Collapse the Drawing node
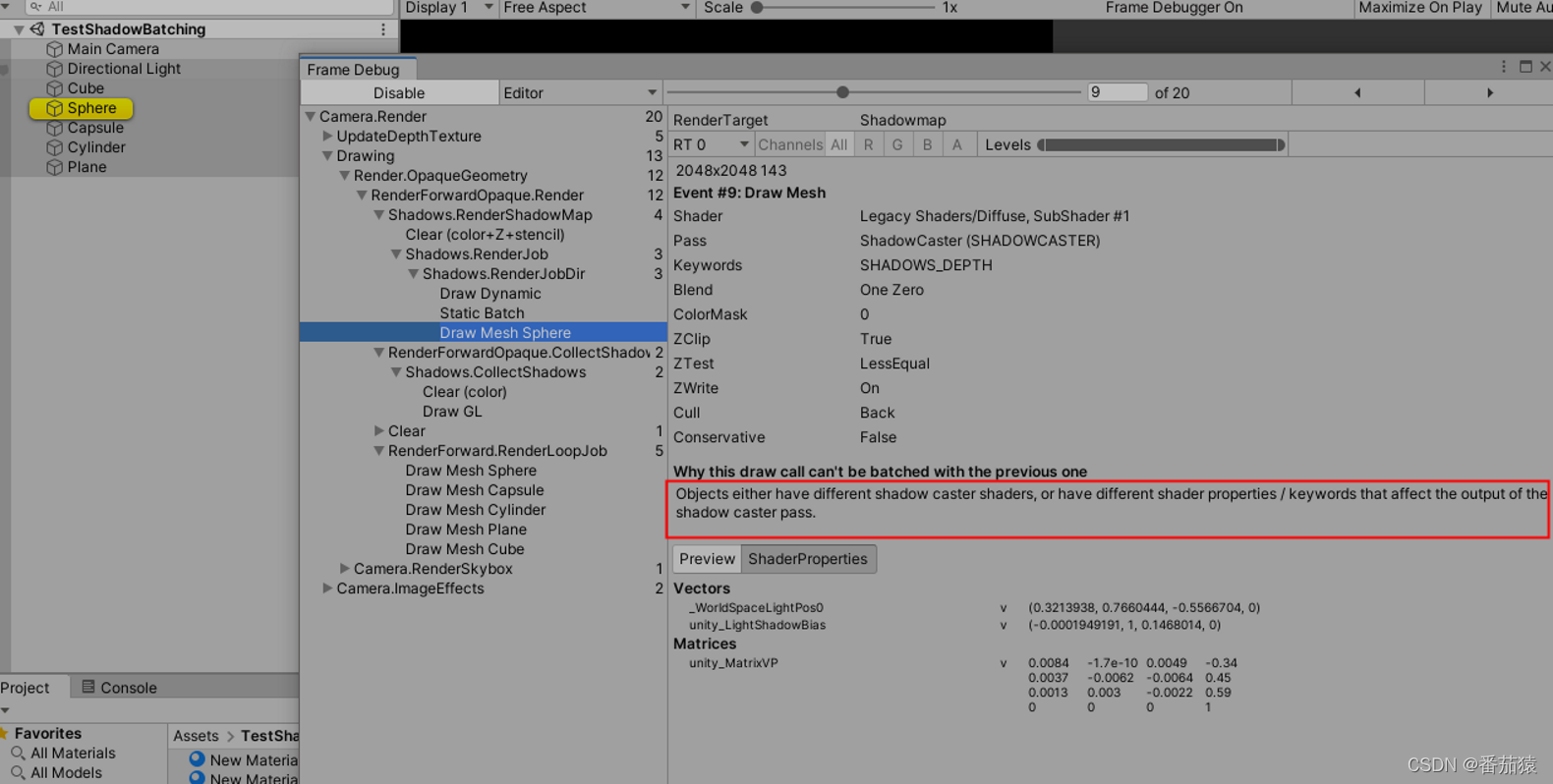The height and width of the screenshot is (784, 1553). tap(327, 155)
